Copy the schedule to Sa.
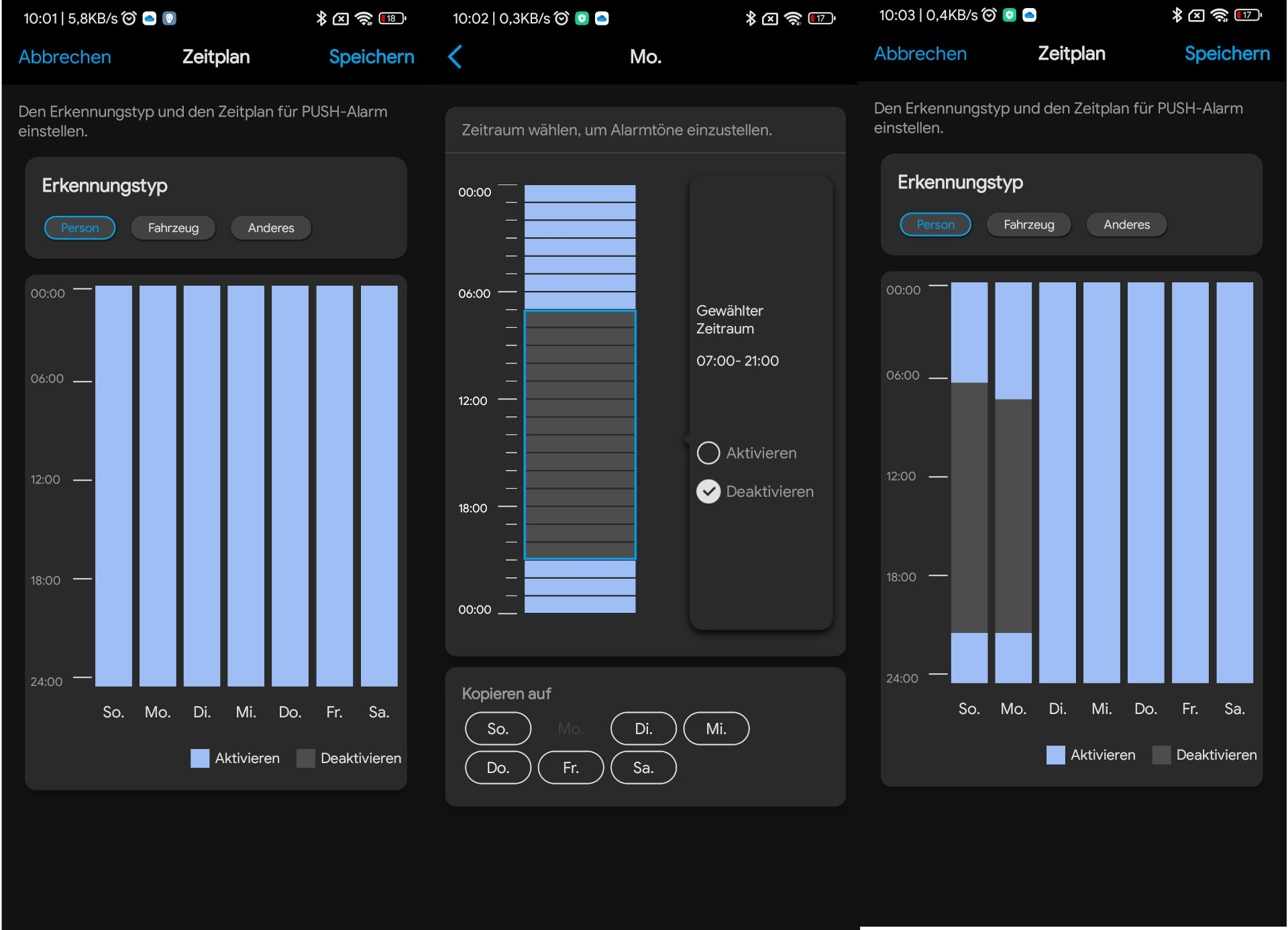1288x930 pixels. [x=643, y=768]
